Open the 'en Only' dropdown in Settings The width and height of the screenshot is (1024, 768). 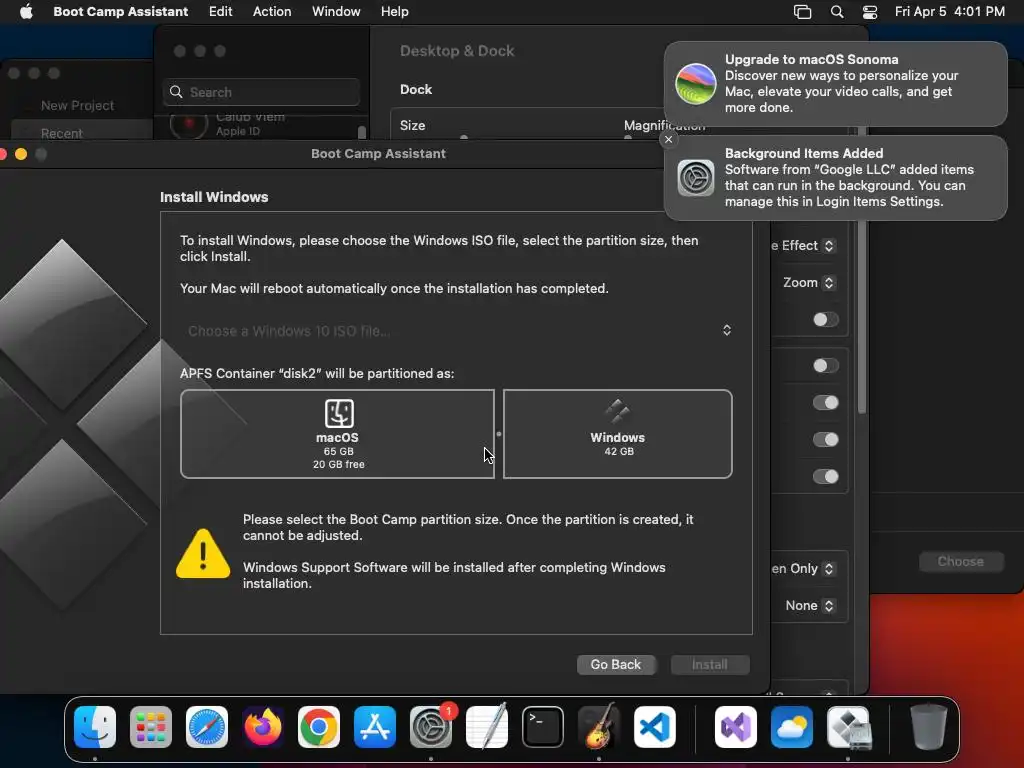coord(829,569)
